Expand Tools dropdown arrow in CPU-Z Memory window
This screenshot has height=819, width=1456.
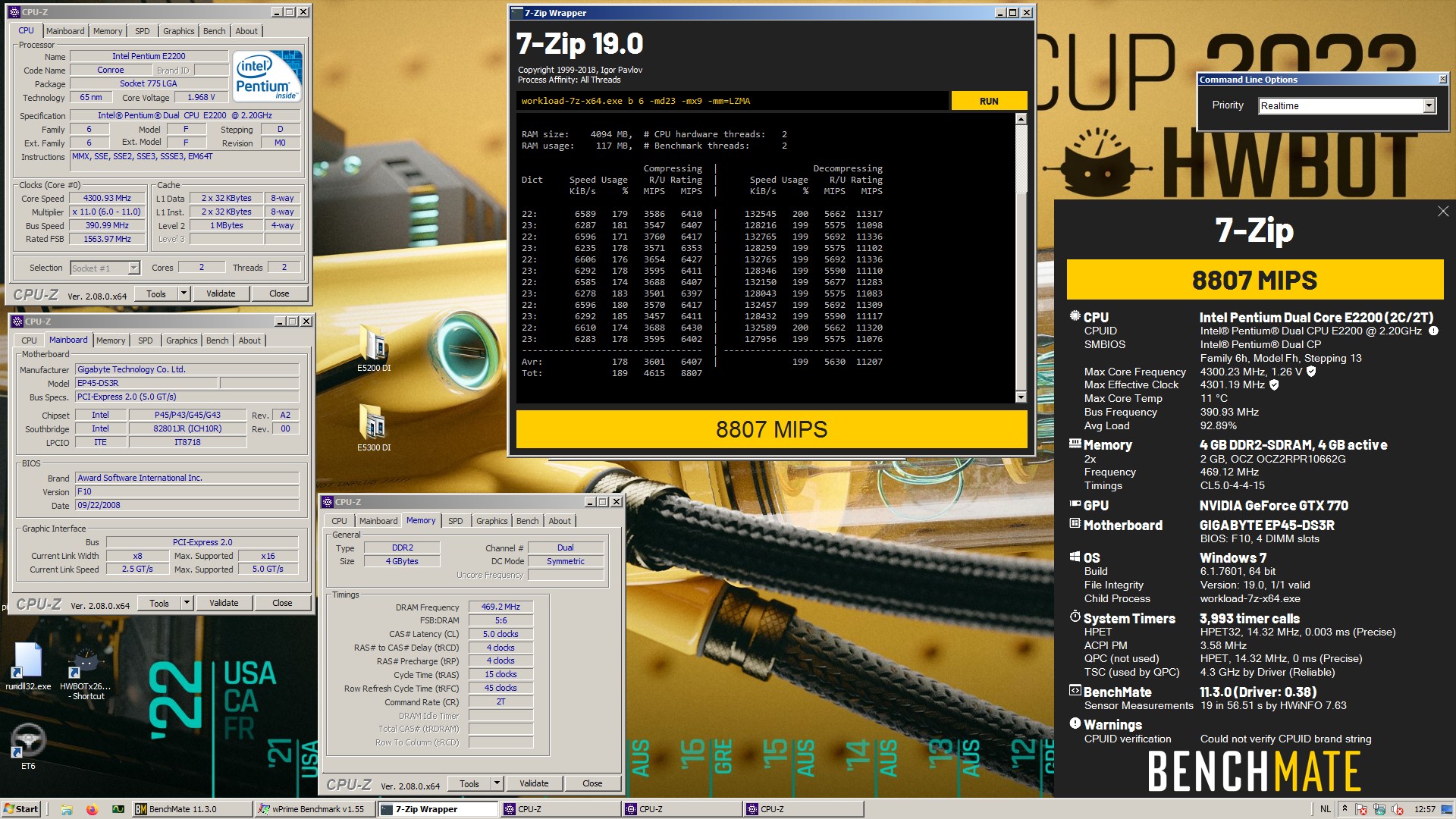pyautogui.click(x=497, y=783)
